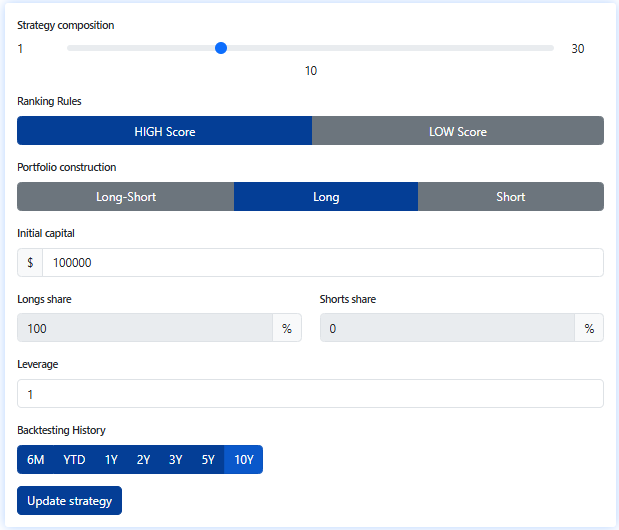Select YTD backtesting period
This screenshot has height=530, width=619.
[x=74, y=460]
